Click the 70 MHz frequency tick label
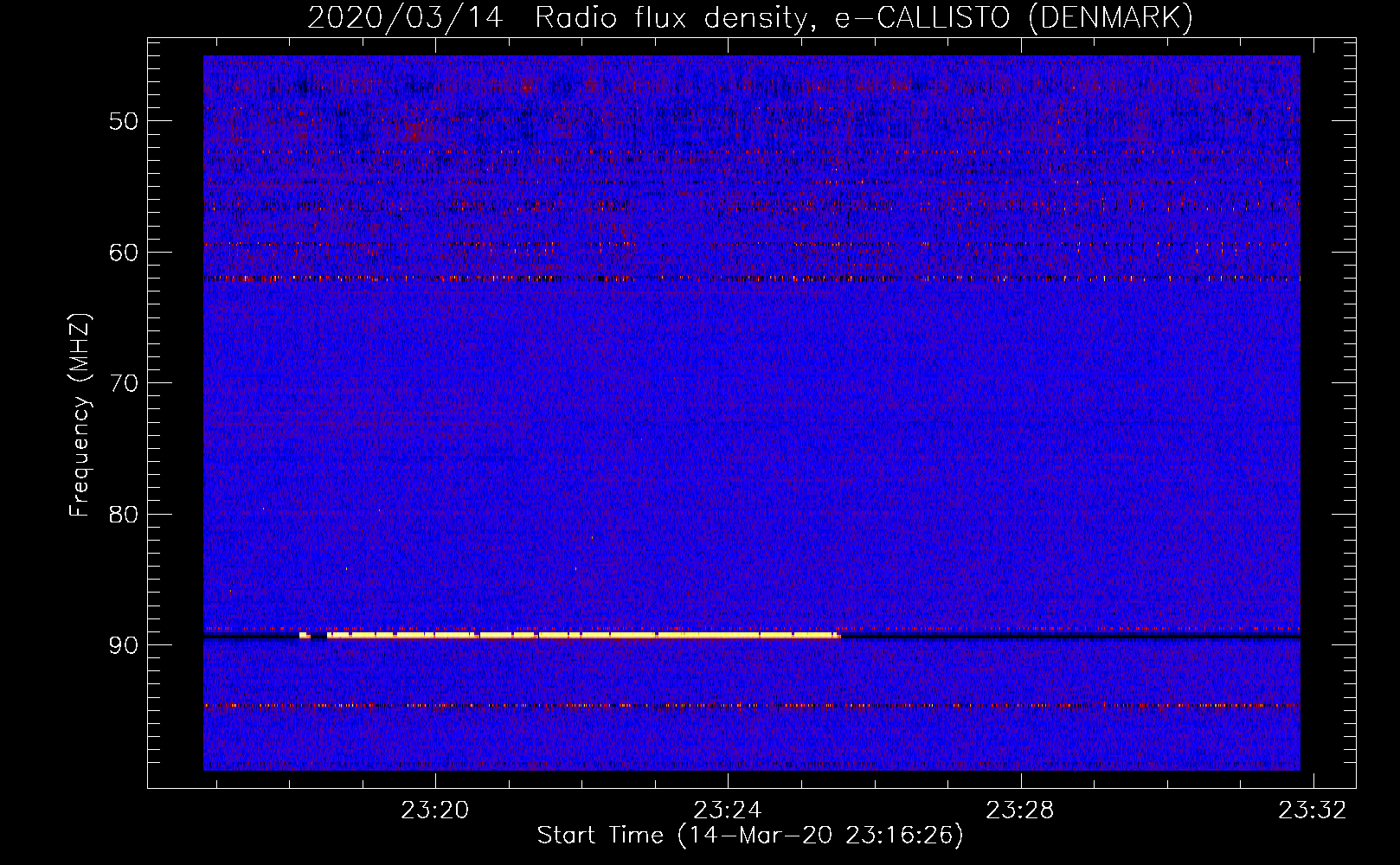The image size is (1400, 865). [x=124, y=383]
